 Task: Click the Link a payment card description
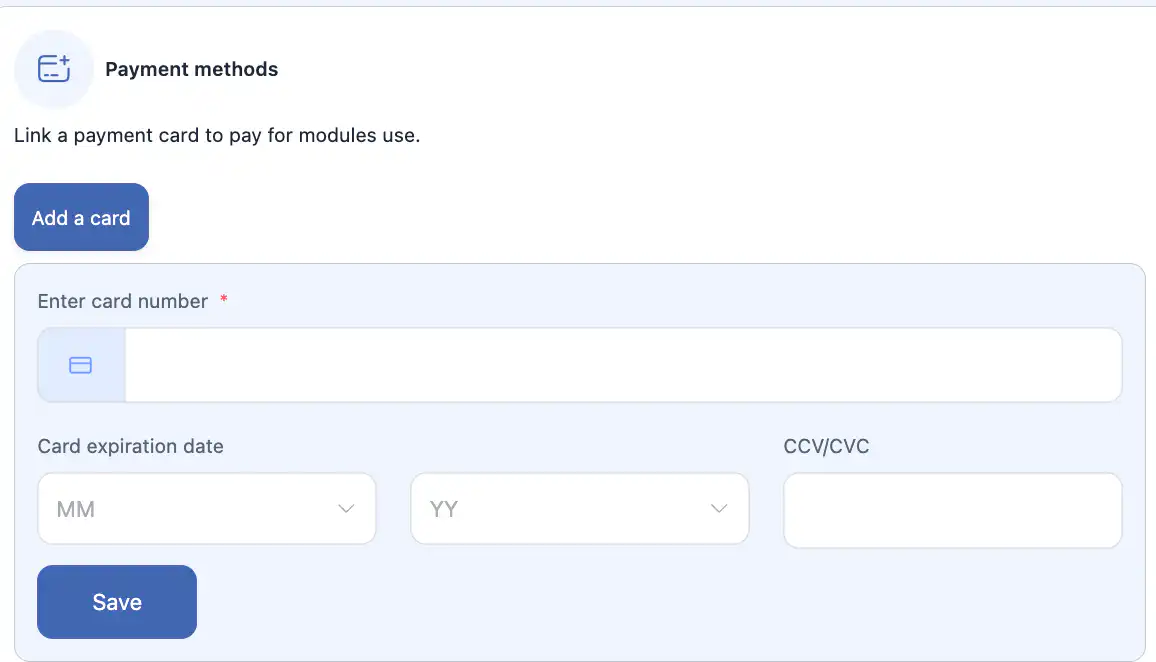[217, 135]
